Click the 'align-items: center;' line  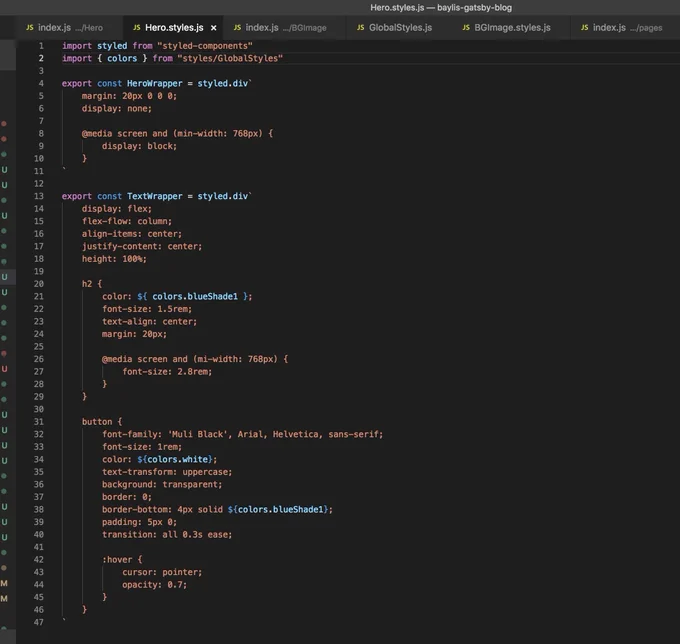point(132,234)
